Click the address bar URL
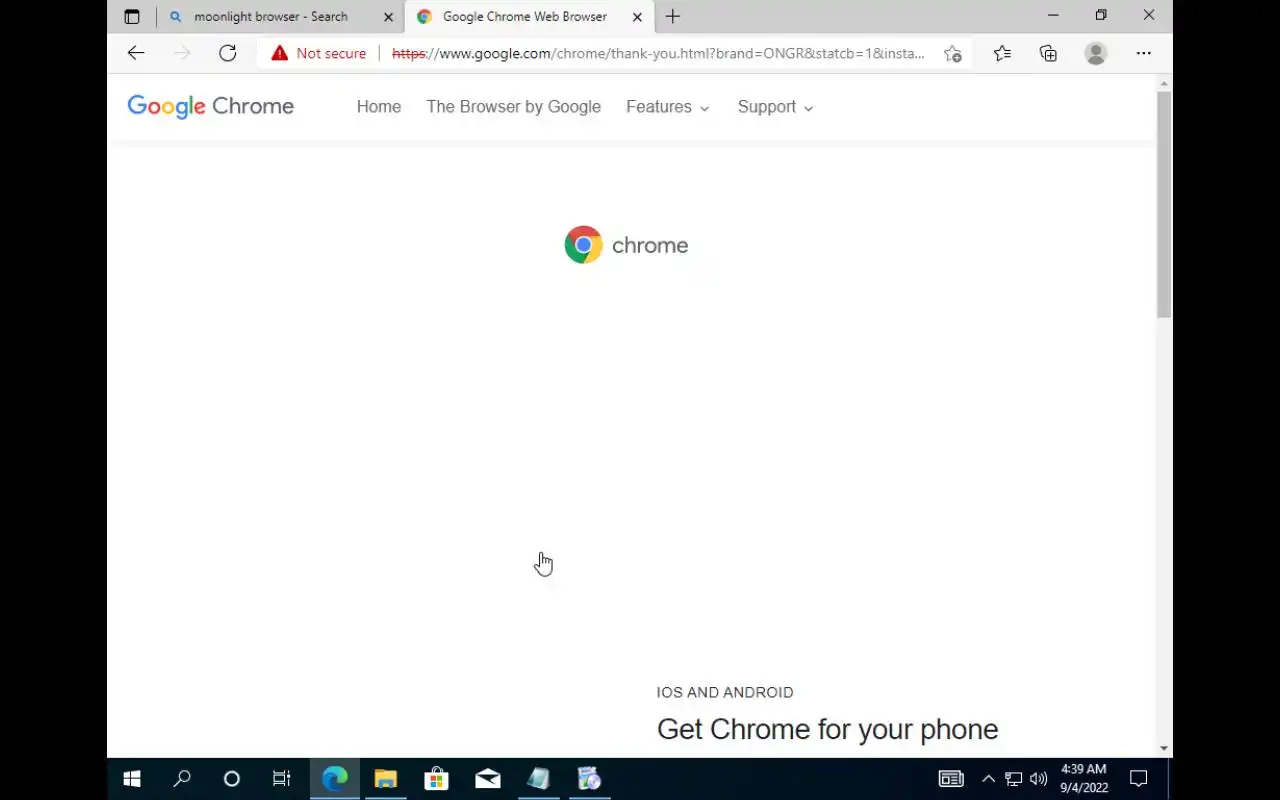The height and width of the screenshot is (800, 1280). tap(658, 54)
